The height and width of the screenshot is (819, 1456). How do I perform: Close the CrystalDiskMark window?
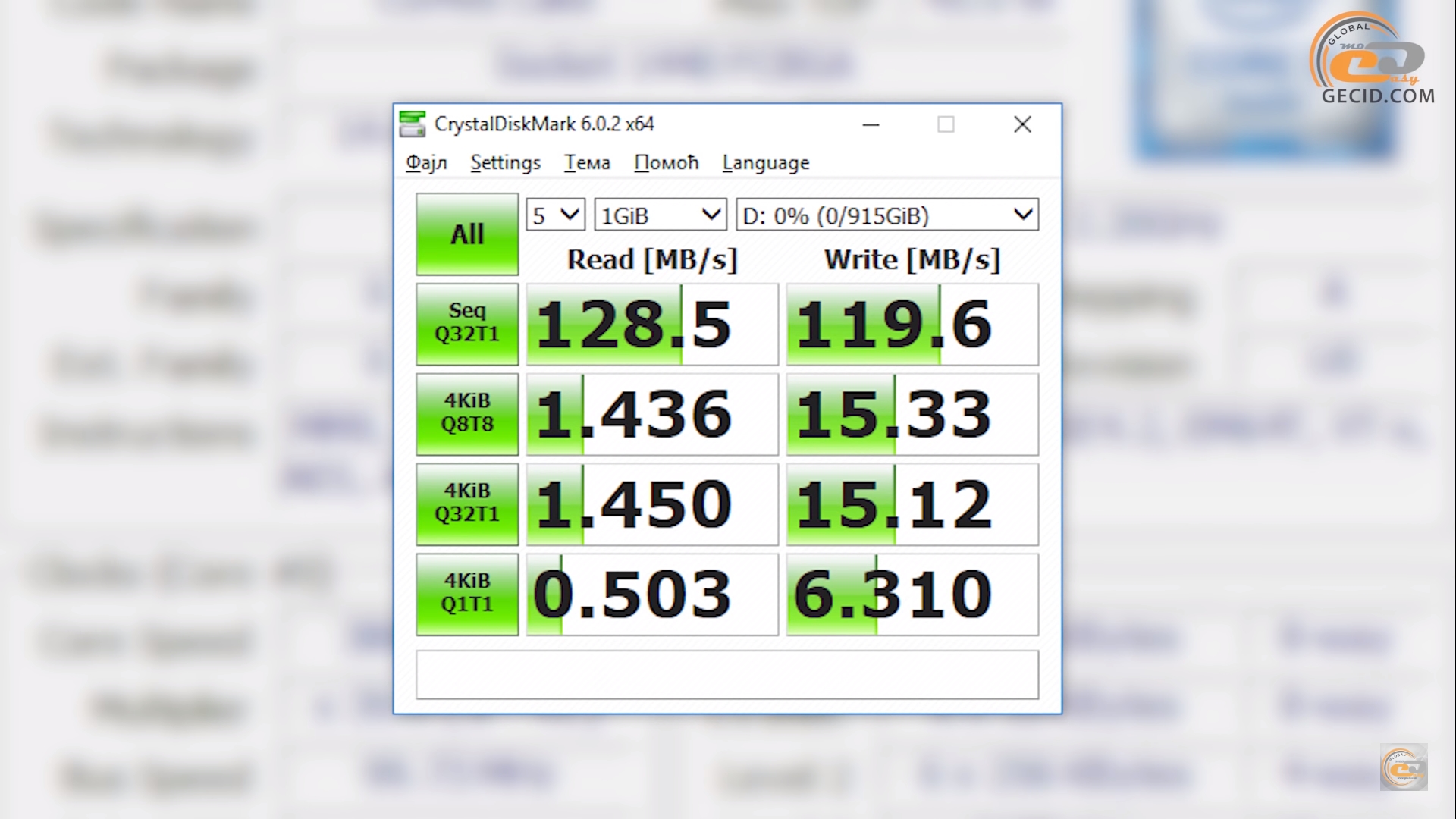coord(1022,124)
